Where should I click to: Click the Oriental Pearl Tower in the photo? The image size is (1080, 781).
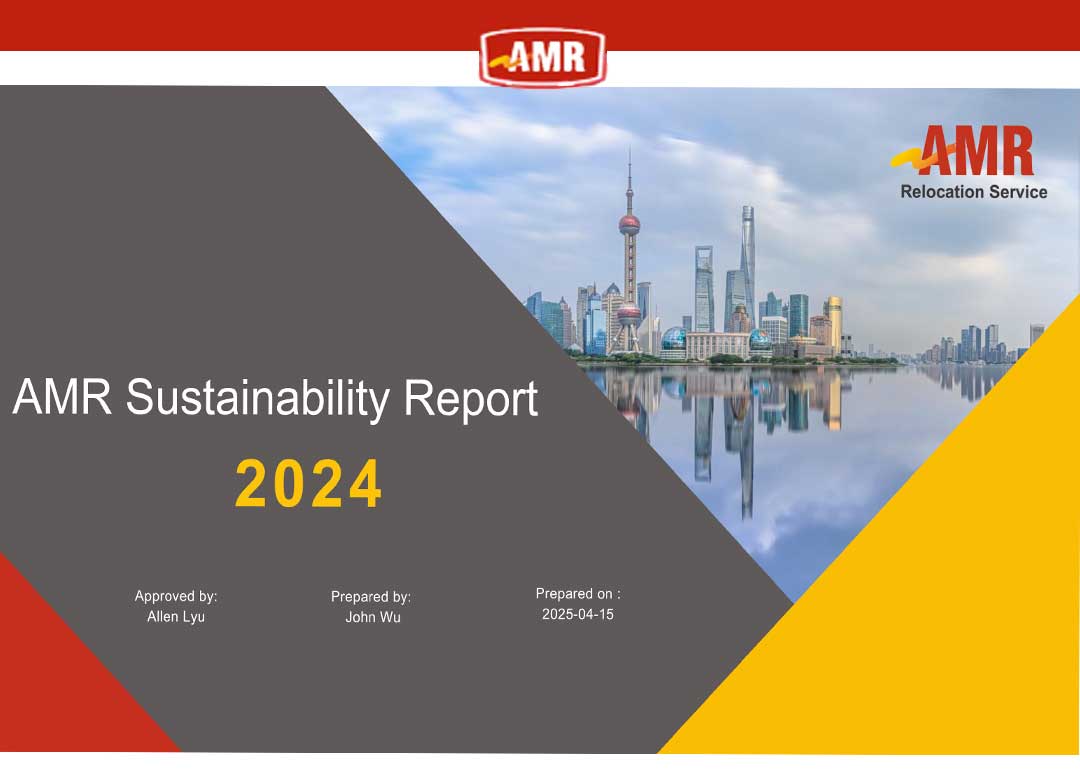(x=629, y=260)
